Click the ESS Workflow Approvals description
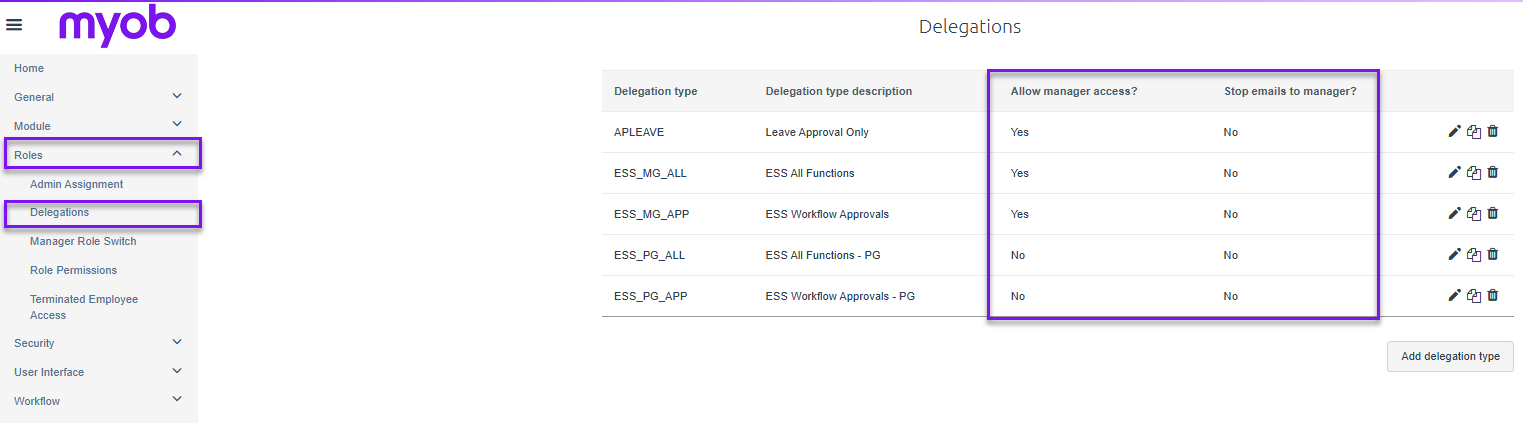This screenshot has width=1523, height=423. 827,214
